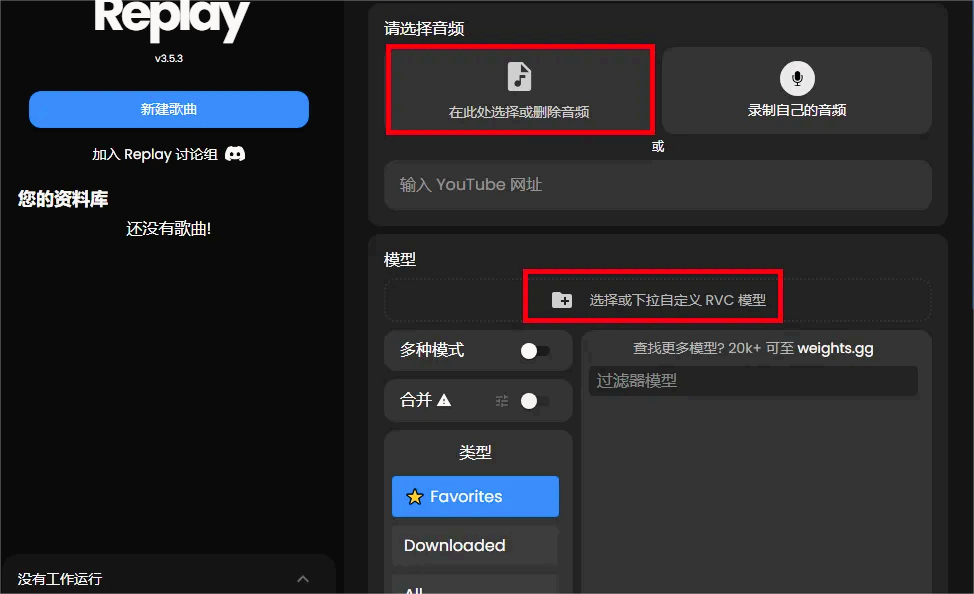Click the 过滤器模型 filter field

tap(752, 381)
